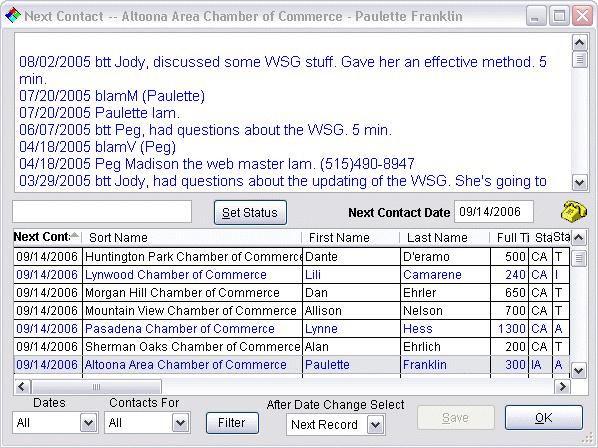
Task: Click last name Hess cell
Action: 445,329
